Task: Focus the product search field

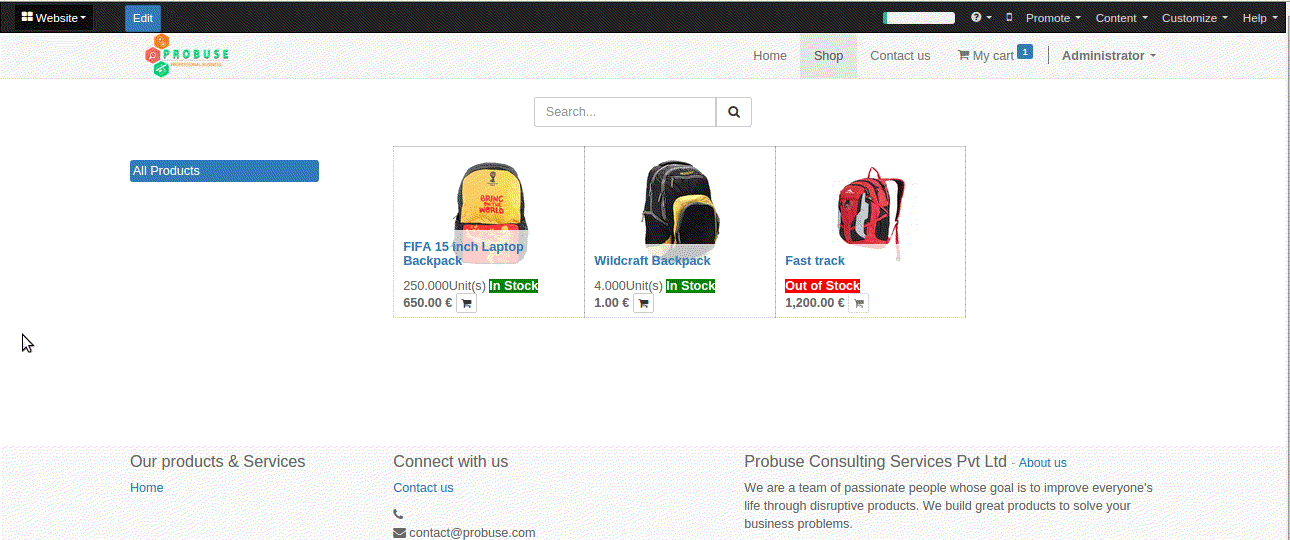Action: pos(625,112)
